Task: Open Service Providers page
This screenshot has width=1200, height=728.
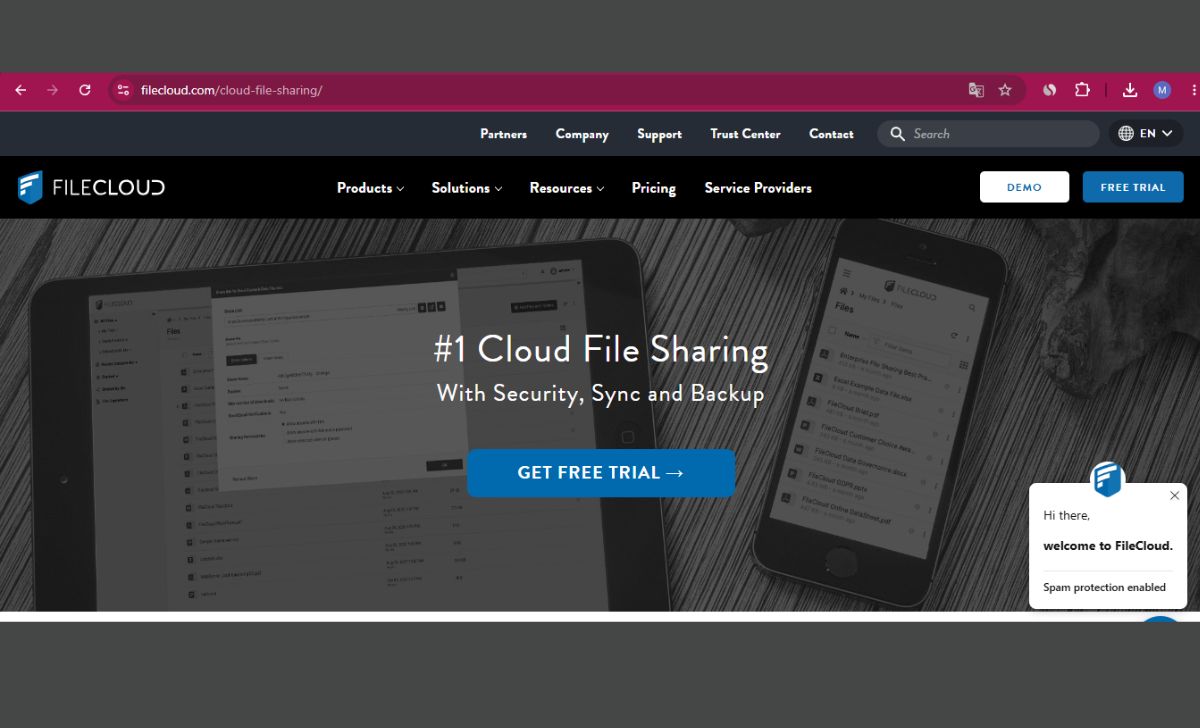Action: click(758, 188)
